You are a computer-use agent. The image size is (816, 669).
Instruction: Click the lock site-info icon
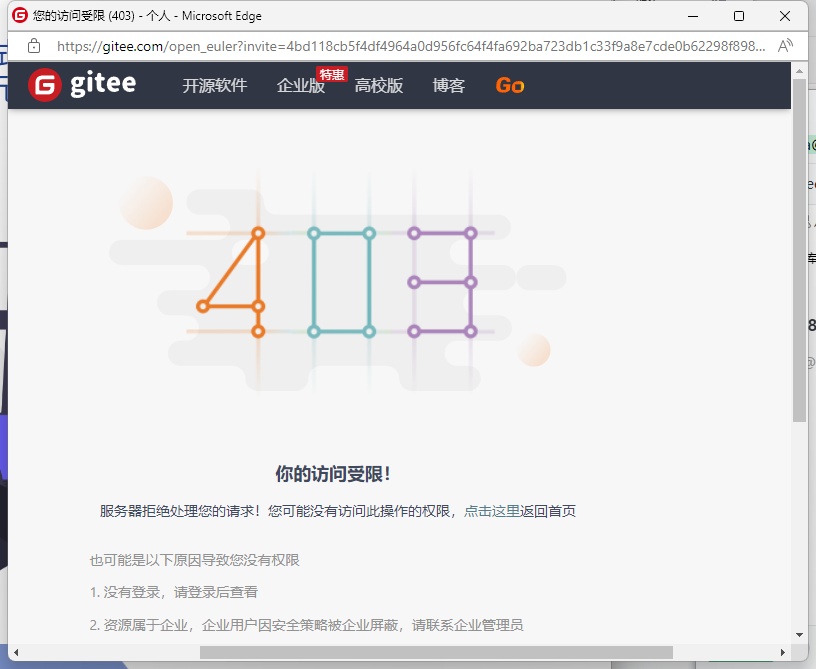34,46
